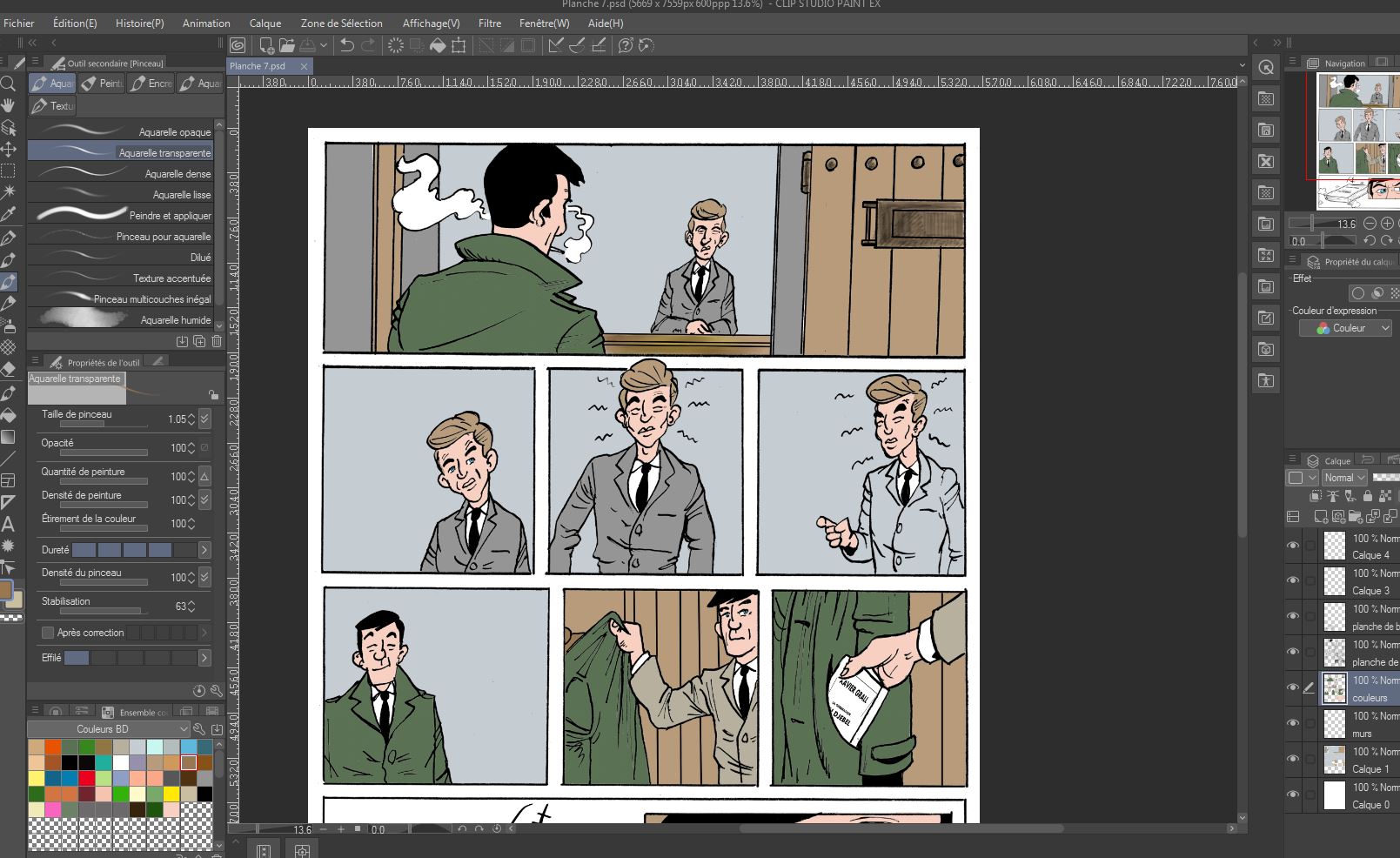1400x858 pixels.
Task: Click the Eraser tool icon
Action: [x=9, y=369]
